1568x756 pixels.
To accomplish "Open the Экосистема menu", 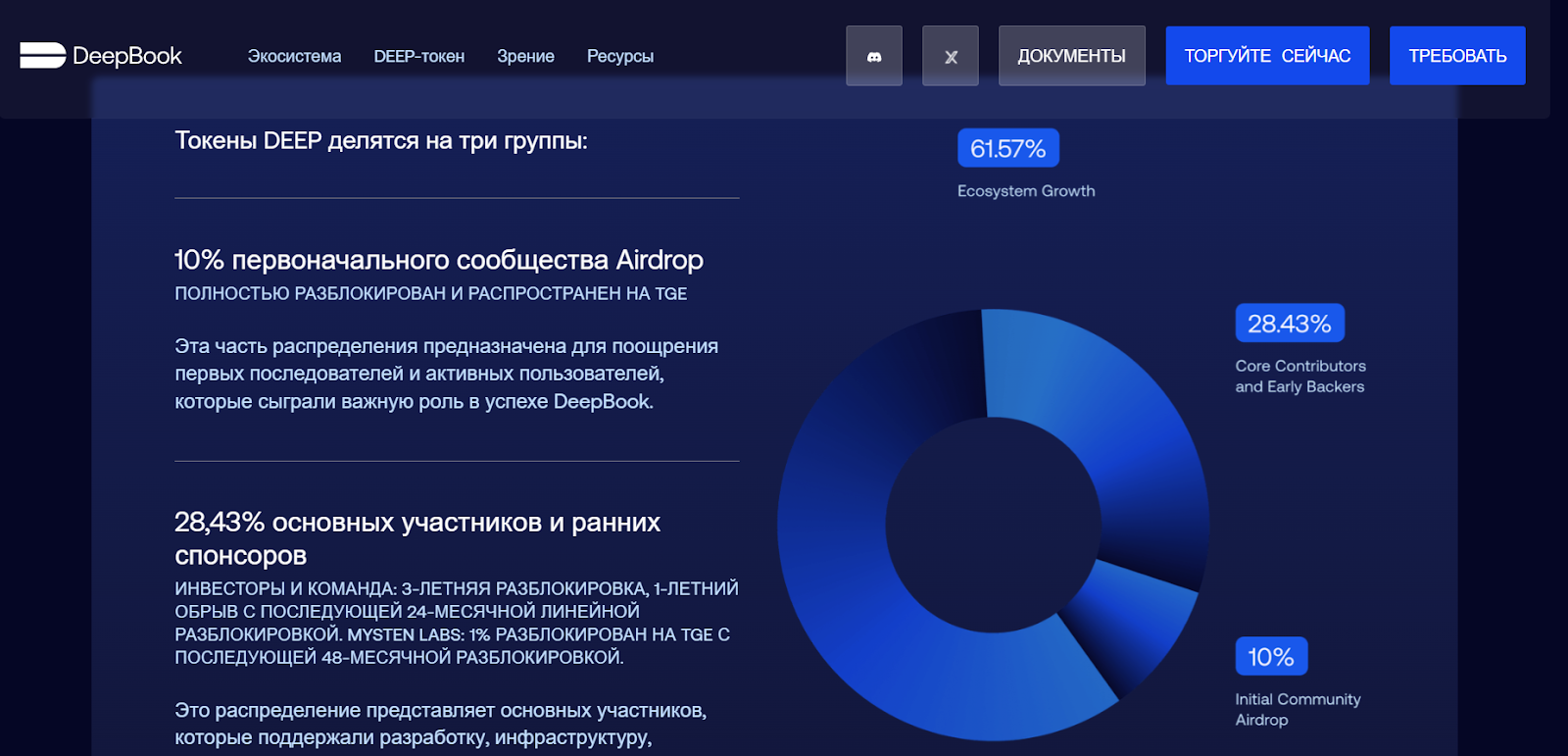I will 294,57.
